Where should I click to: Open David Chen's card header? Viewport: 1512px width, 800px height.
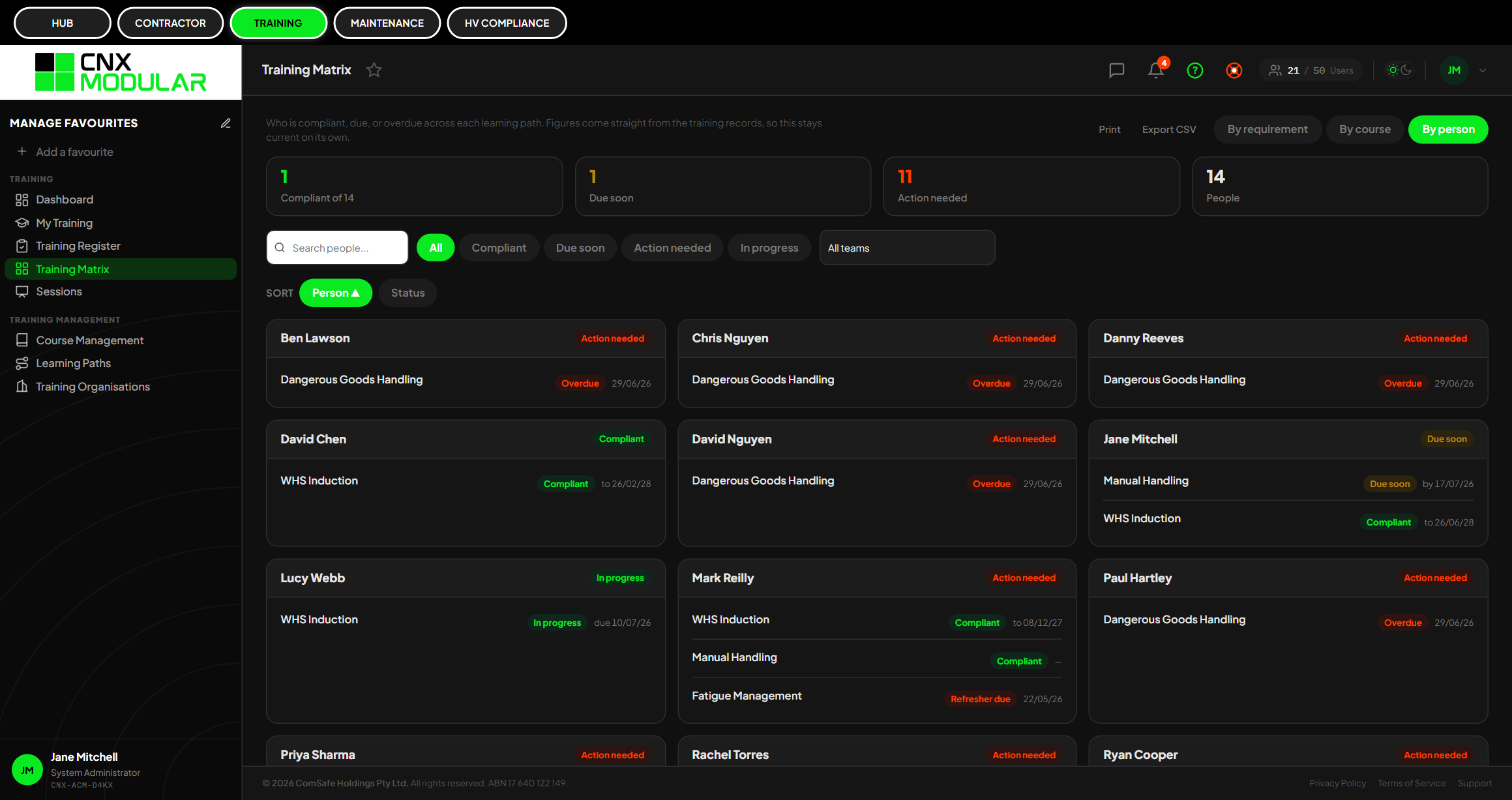[466, 439]
